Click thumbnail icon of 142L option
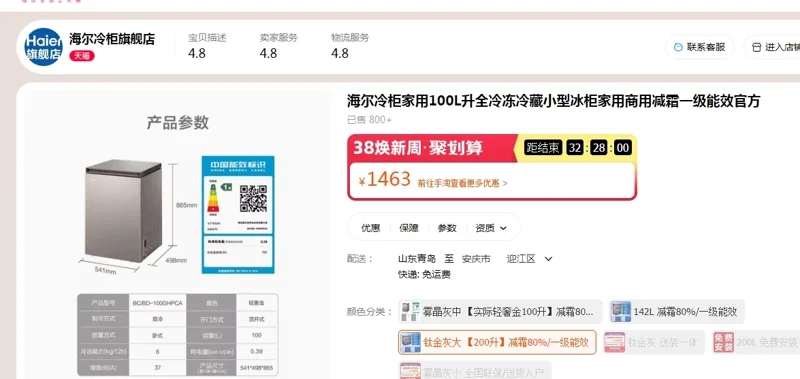 (x=621, y=311)
